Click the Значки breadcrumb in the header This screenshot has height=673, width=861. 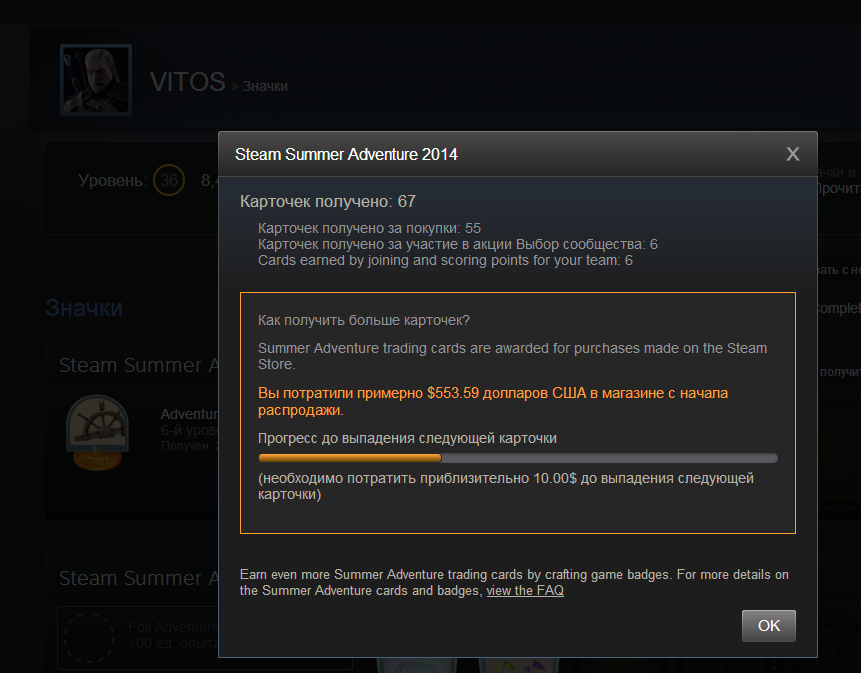click(265, 86)
